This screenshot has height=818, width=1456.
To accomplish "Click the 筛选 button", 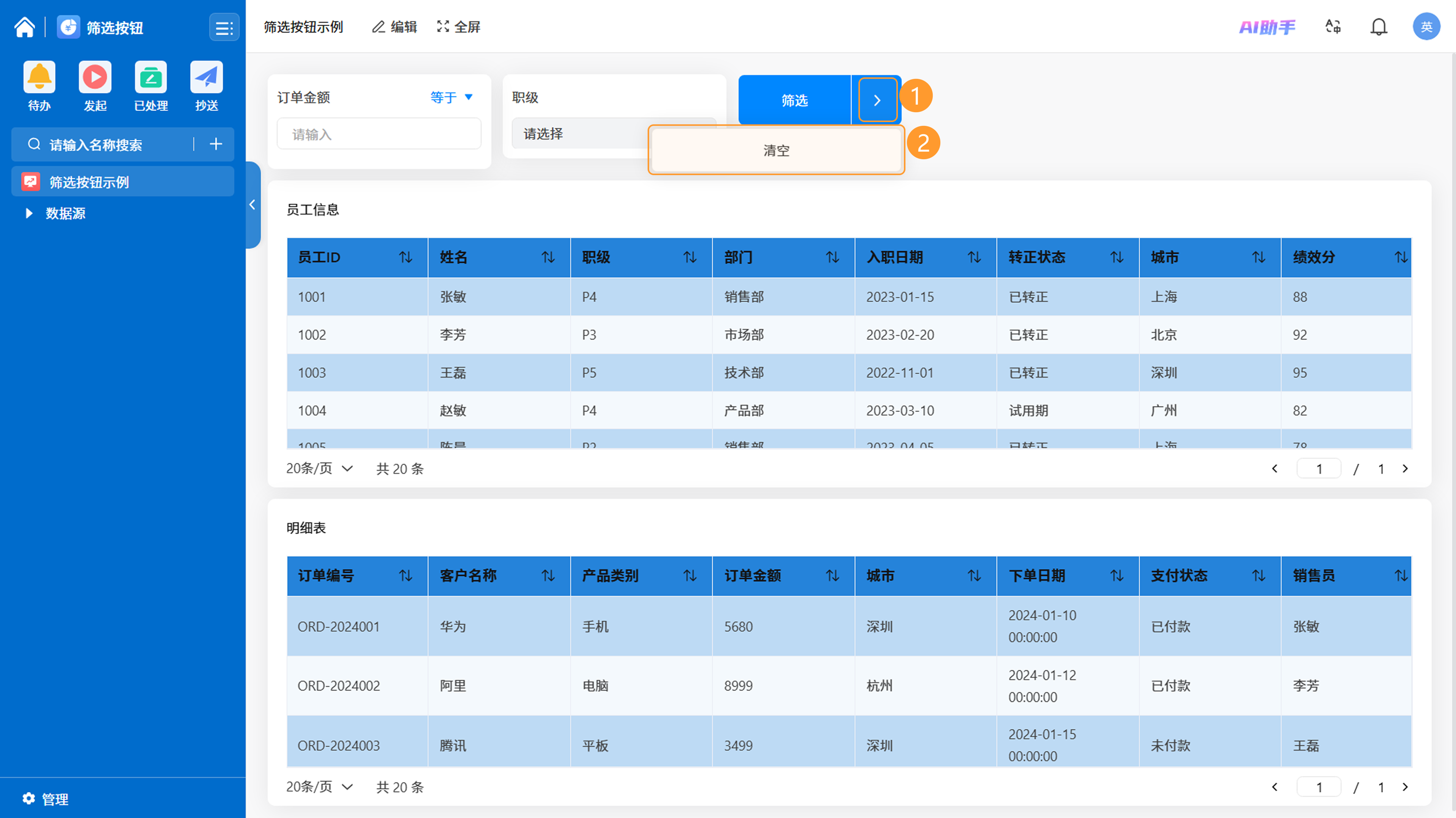I will (x=795, y=100).
